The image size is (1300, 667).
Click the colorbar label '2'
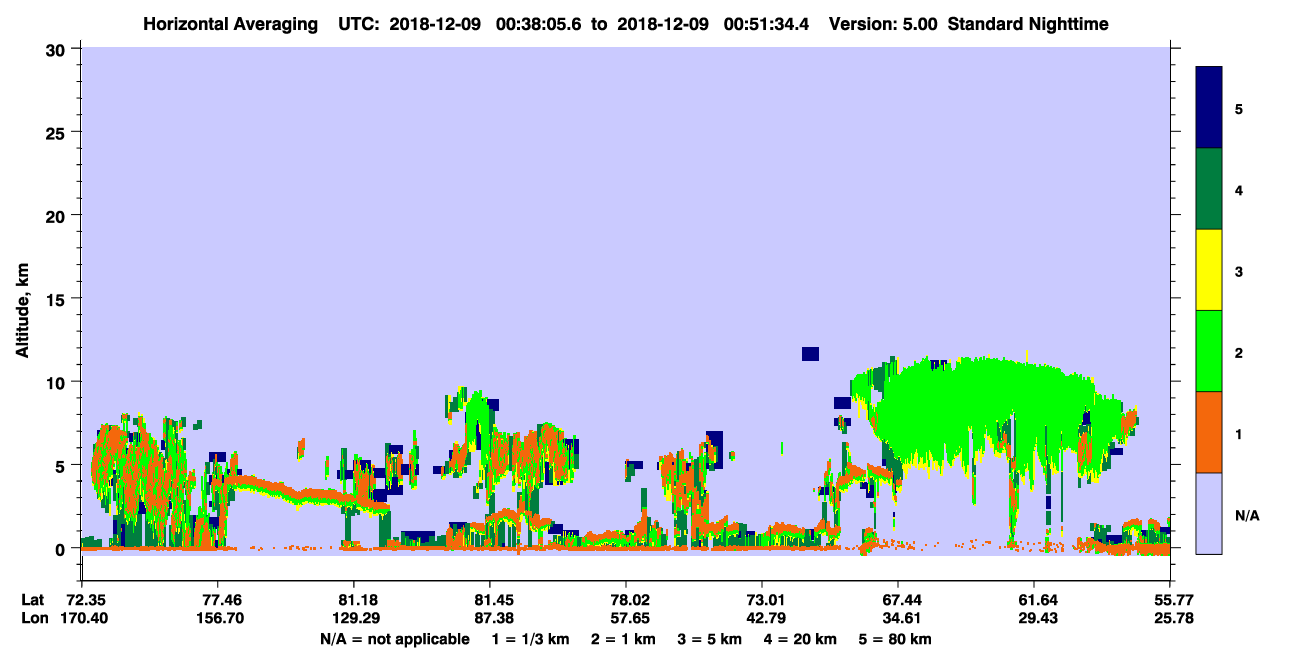tap(1239, 352)
